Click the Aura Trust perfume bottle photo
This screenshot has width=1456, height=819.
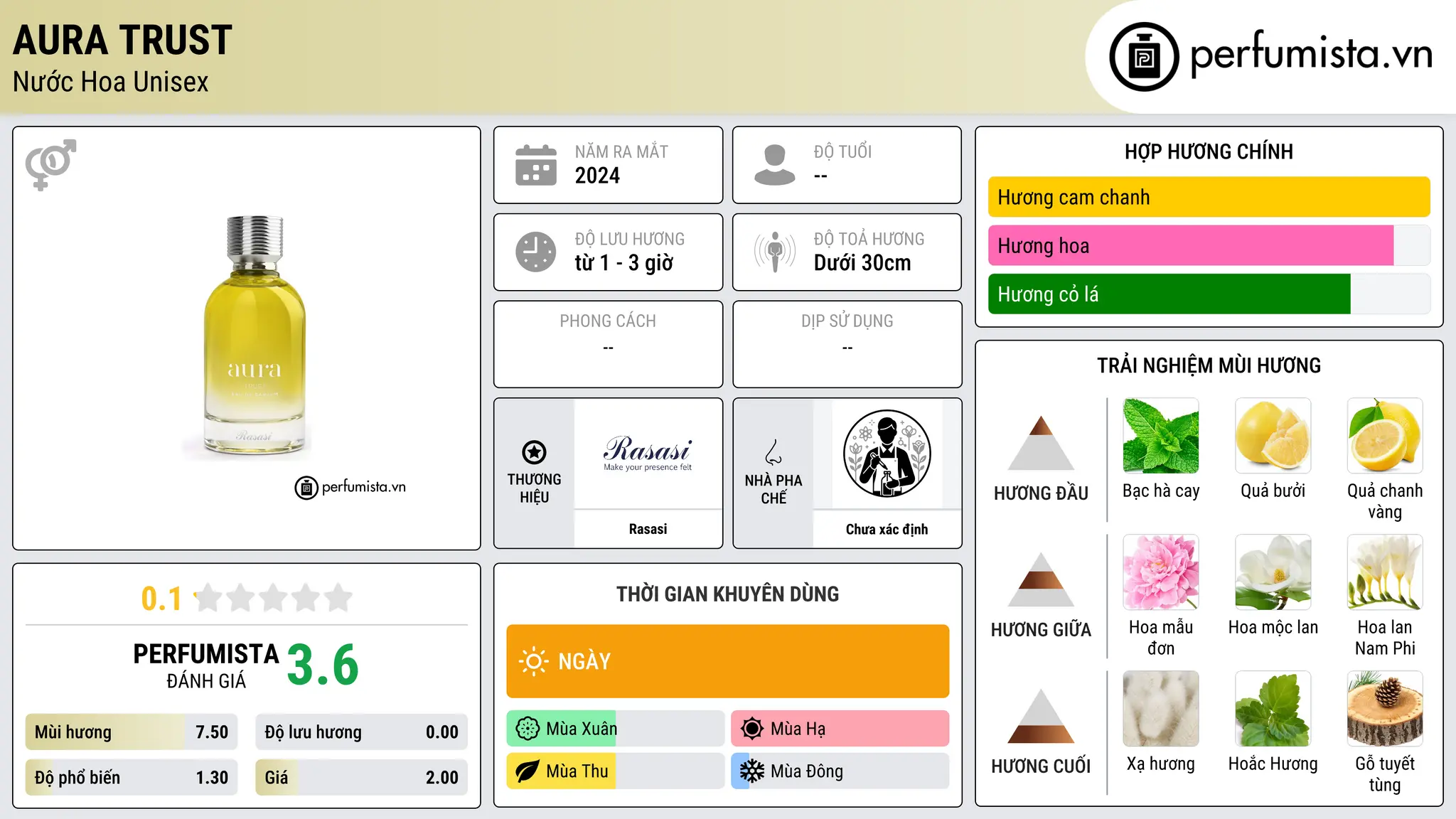[x=255, y=336]
